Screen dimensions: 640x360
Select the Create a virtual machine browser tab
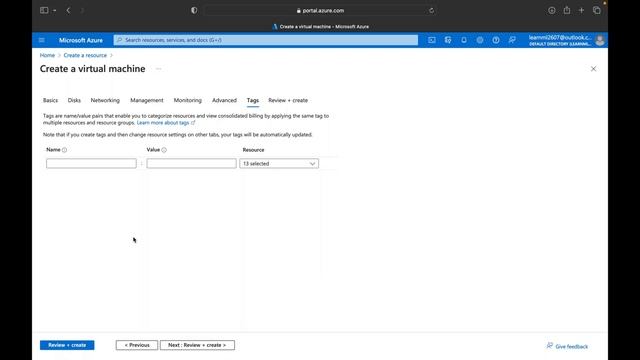click(320, 27)
